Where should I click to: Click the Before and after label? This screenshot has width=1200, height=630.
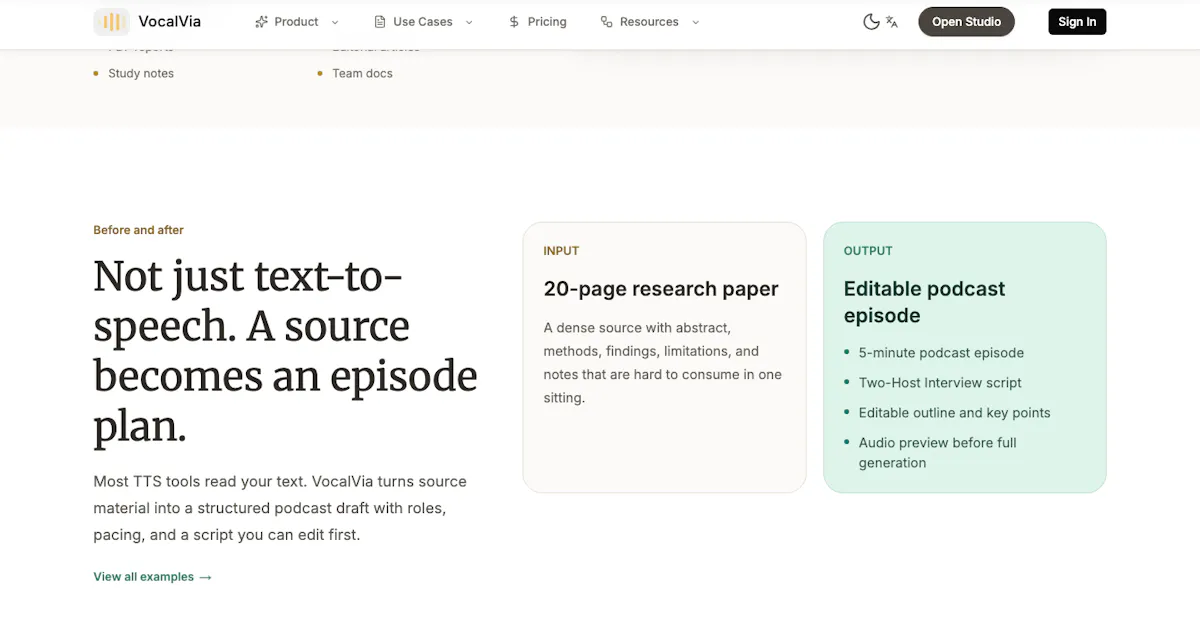pos(139,230)
